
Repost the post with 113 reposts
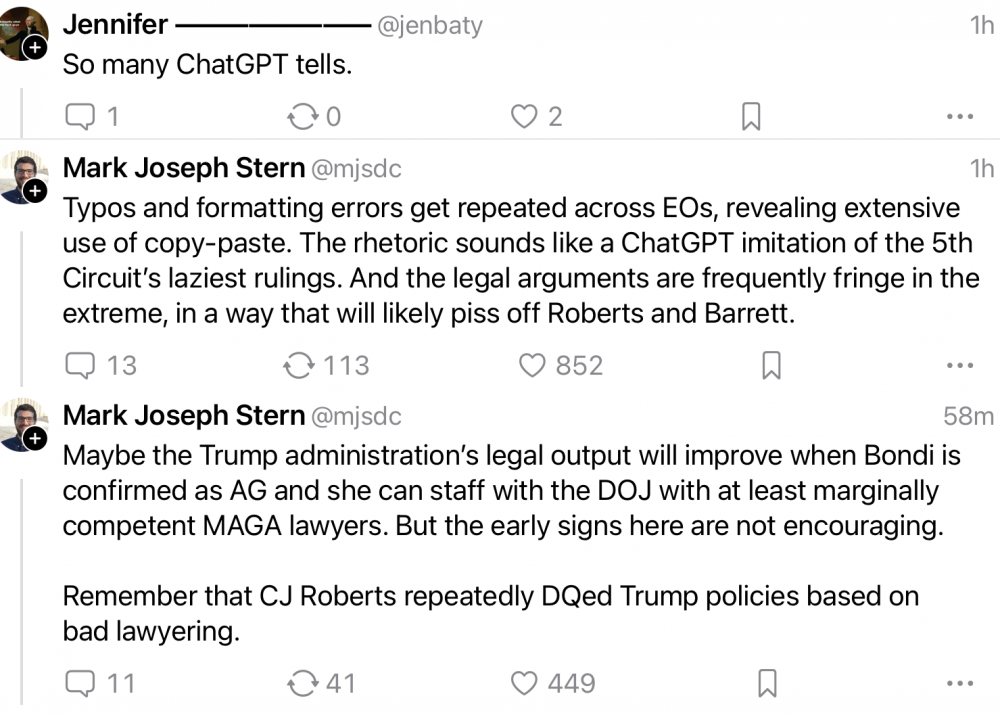pyautogui.click(x=300, y=366)
